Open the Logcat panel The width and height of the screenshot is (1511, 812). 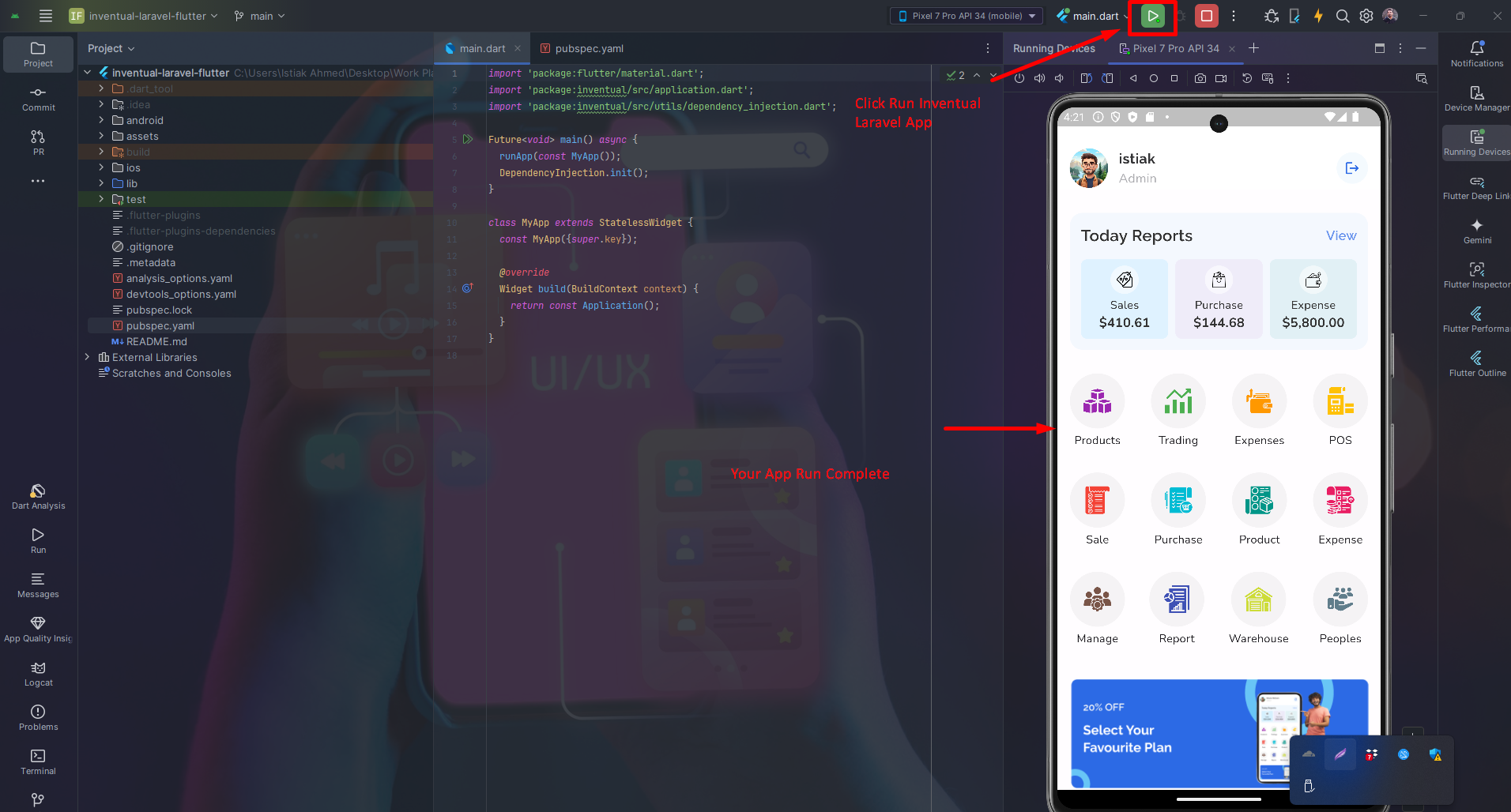pos(38,672)
